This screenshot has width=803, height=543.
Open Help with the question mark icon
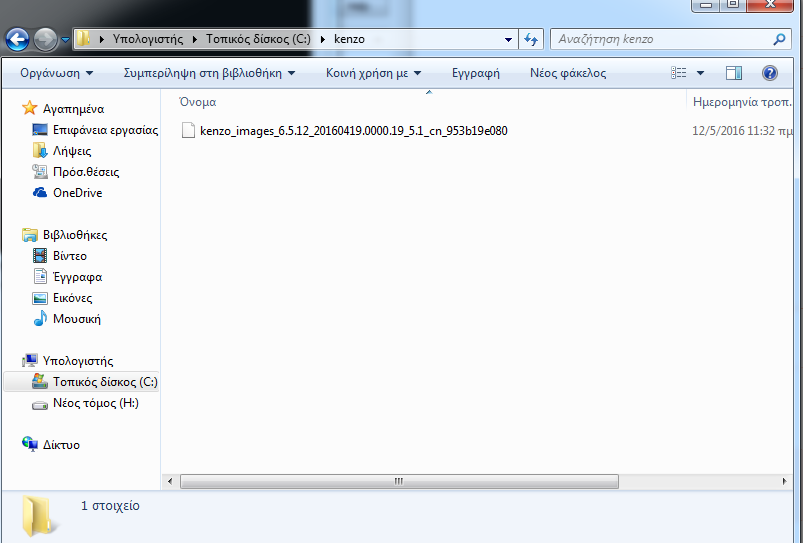(770, 73)
